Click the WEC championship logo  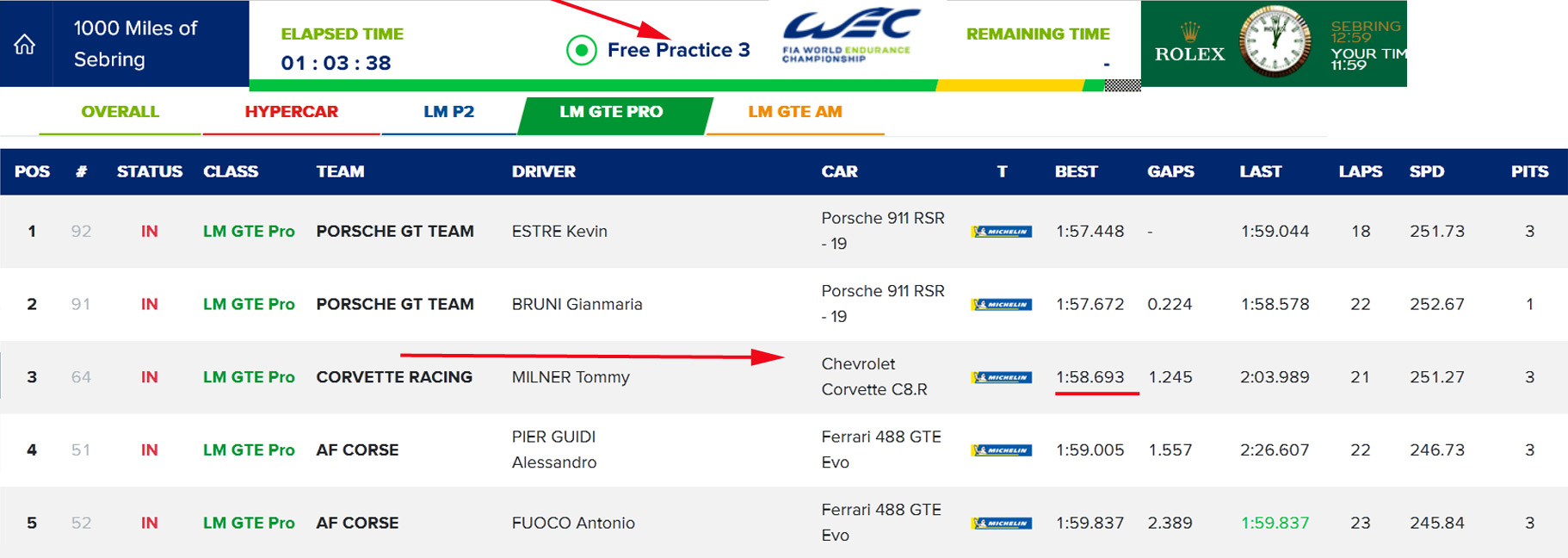click(850, 35)
